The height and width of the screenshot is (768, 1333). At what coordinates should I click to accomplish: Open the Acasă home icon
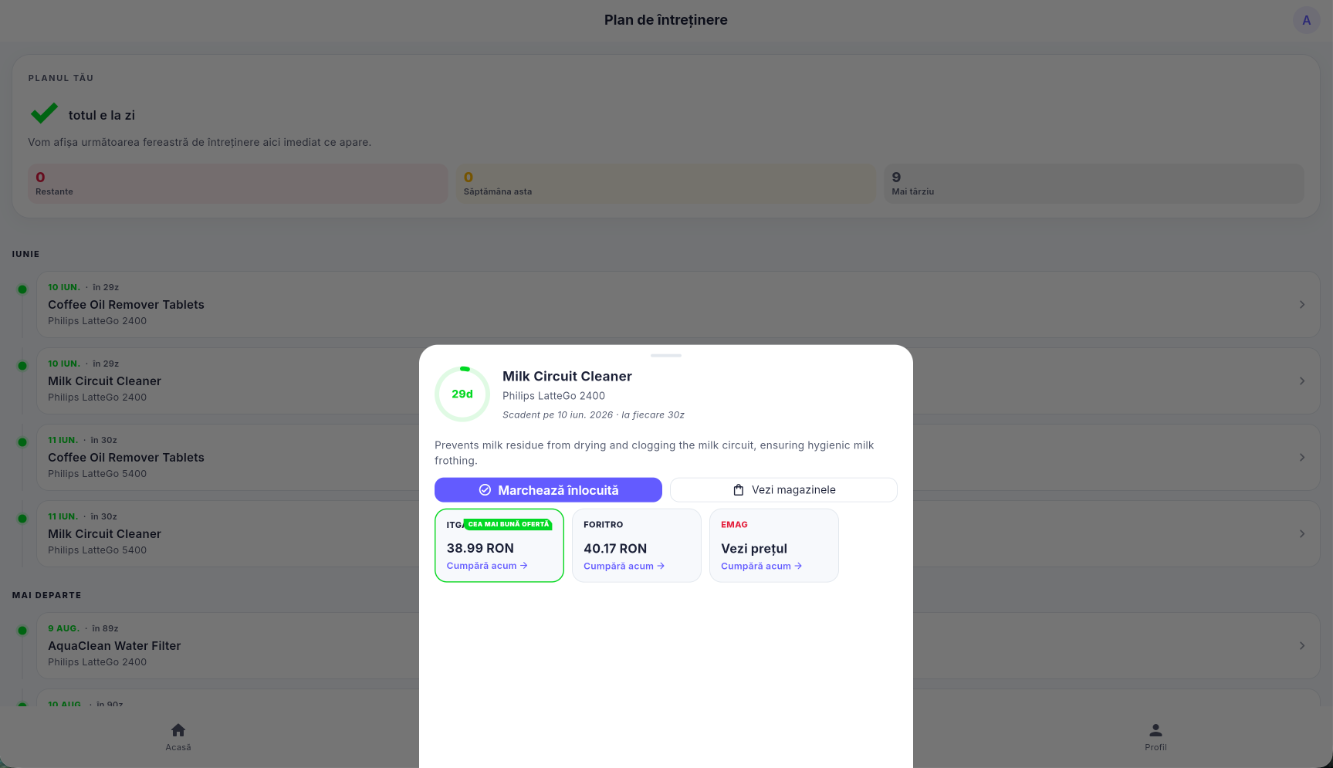[x=178, y=730]
